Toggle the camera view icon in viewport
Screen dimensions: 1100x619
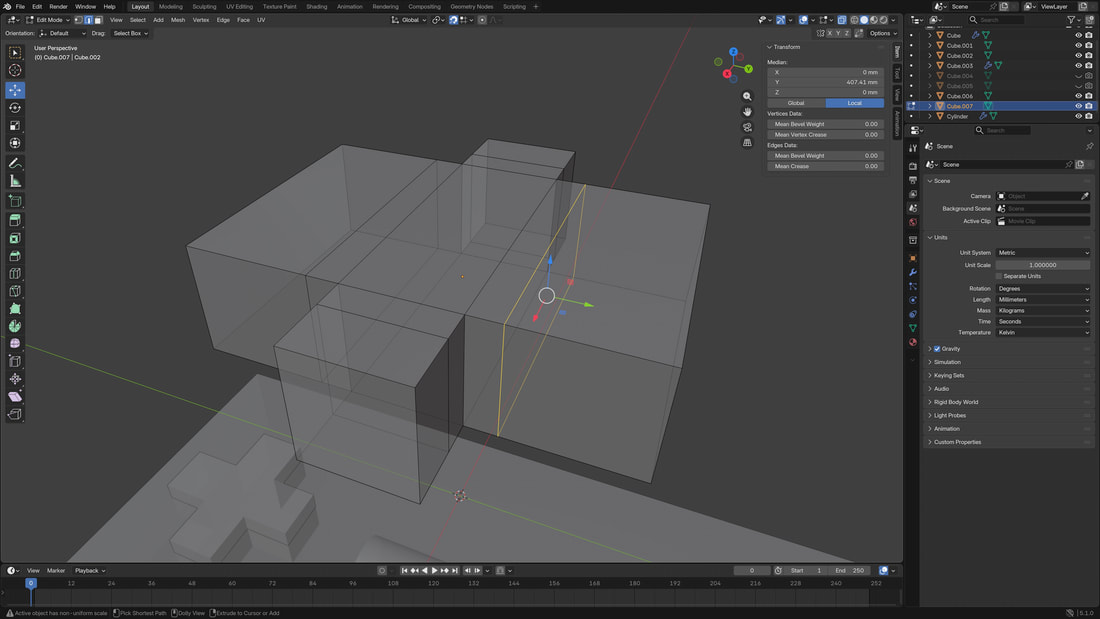pyautogui.click(x=747, y=127)
